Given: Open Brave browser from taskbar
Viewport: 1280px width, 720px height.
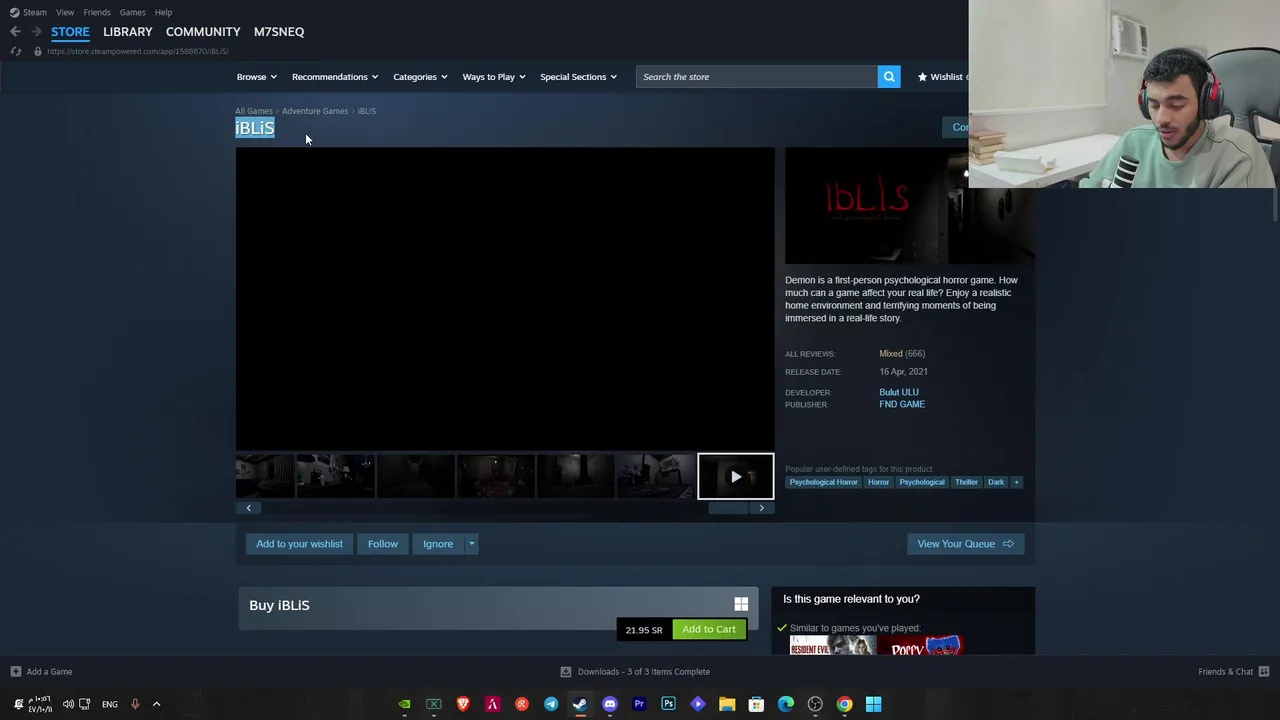Looking at the screenshot, I should (x=463, y=704).
